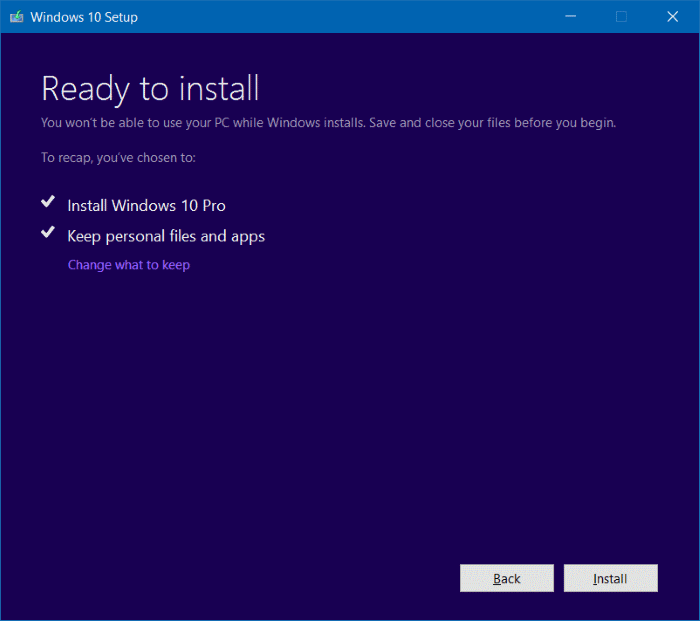
Task: Click the checkmark beside Keep personal files
Action: [x=47, y=233]
